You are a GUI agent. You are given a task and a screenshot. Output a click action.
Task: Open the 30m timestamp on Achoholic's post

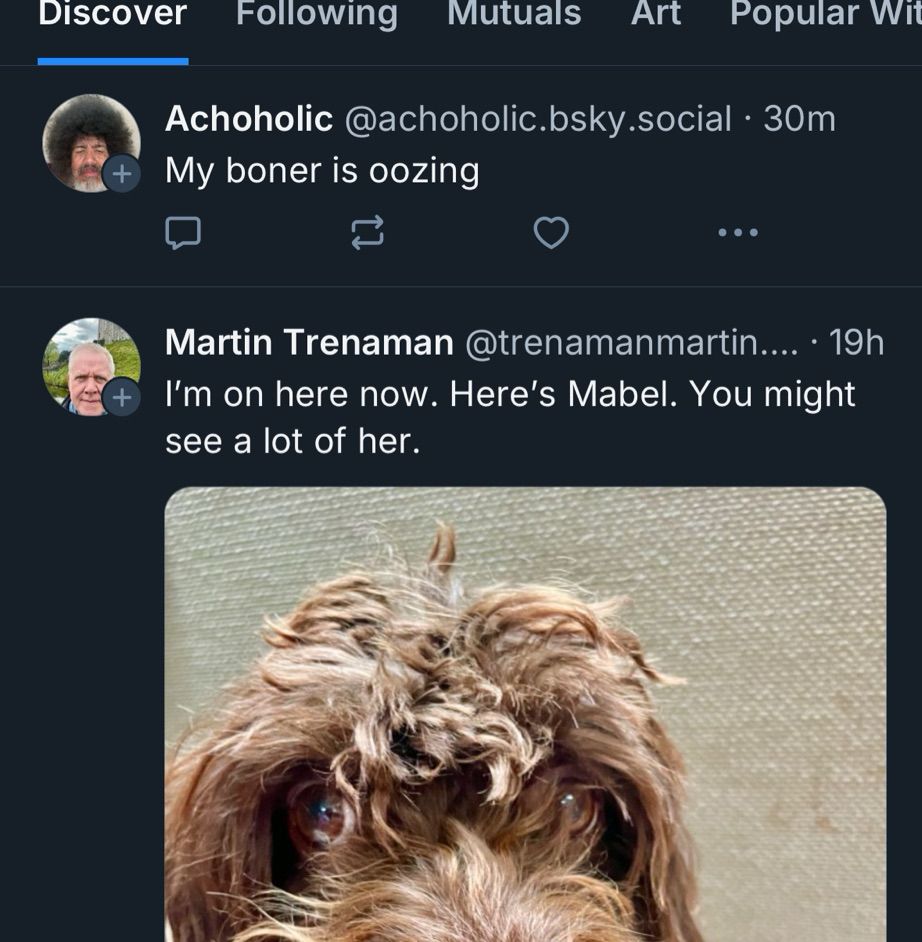click(799, 119)
